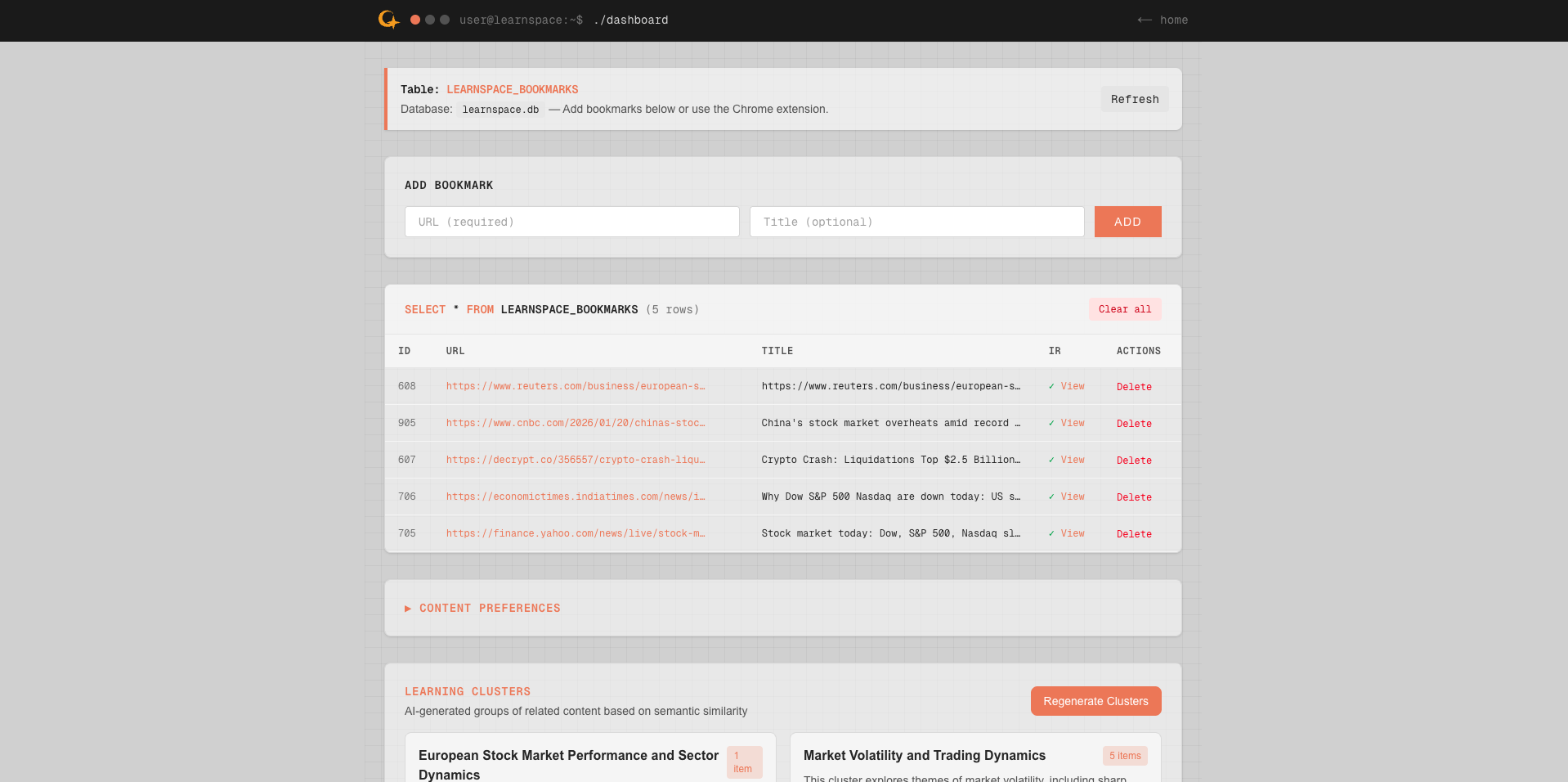Click the Refresh button

(x=1135, y=99)
